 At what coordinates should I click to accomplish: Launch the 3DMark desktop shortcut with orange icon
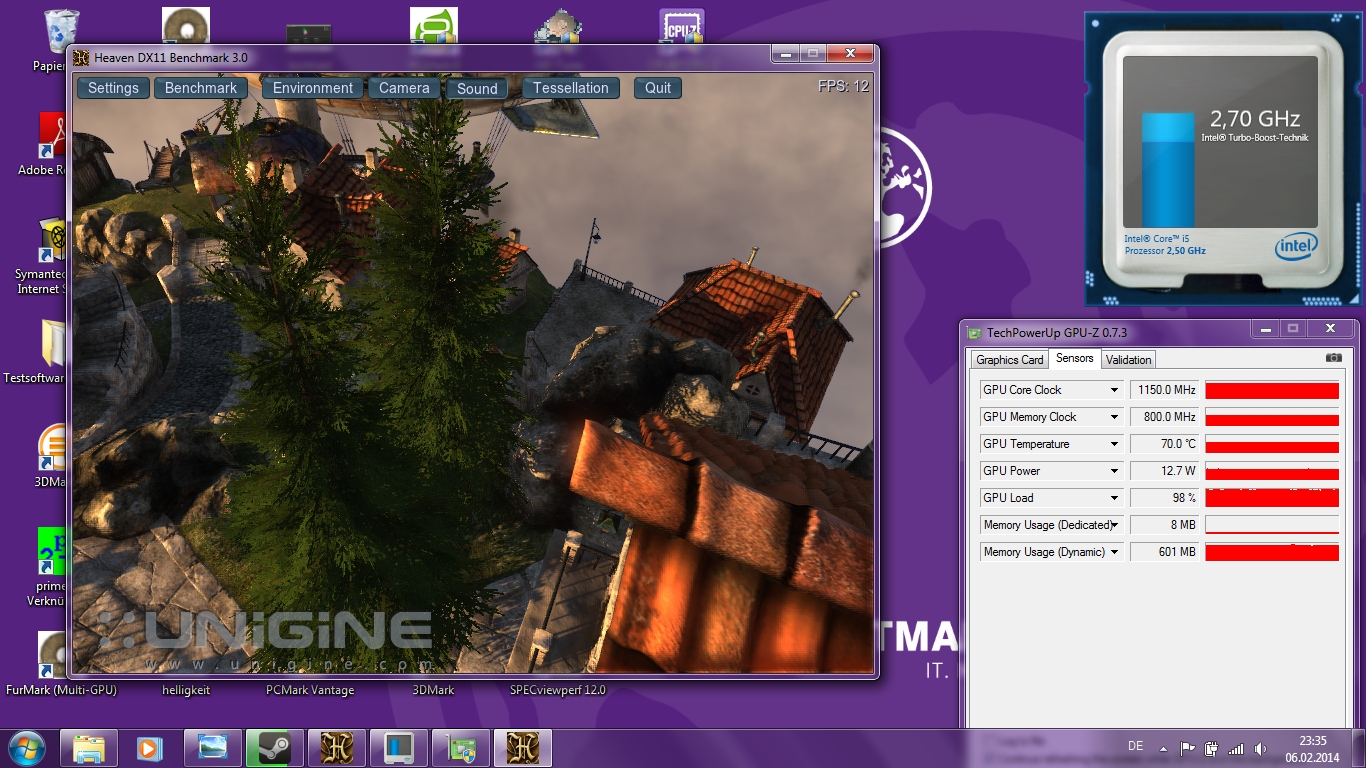click(x=52, y=447)
